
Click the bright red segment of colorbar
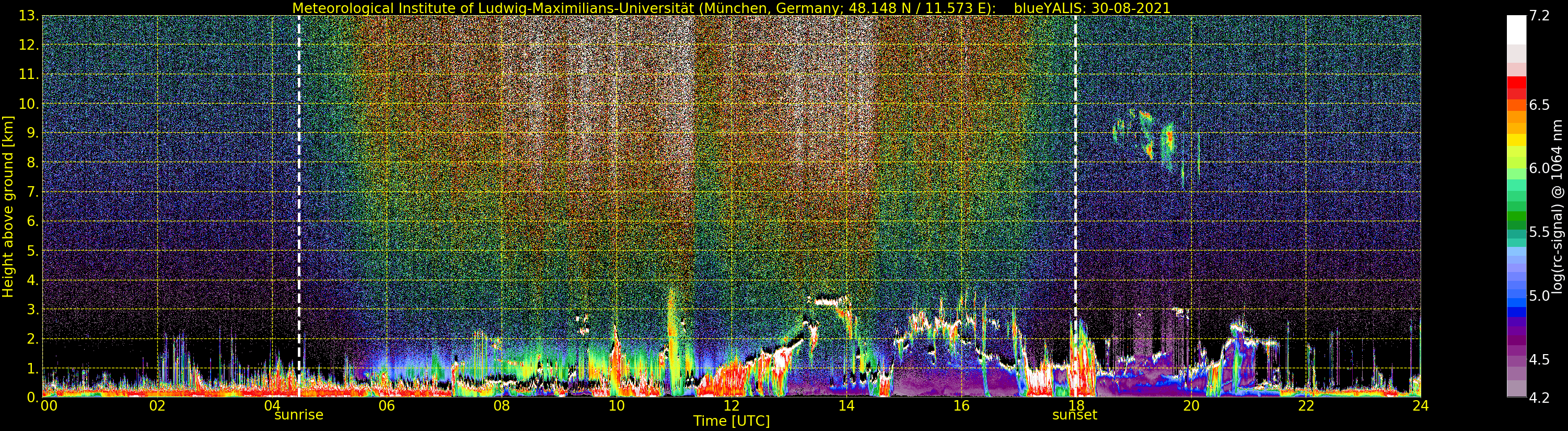pos(1516,82)
